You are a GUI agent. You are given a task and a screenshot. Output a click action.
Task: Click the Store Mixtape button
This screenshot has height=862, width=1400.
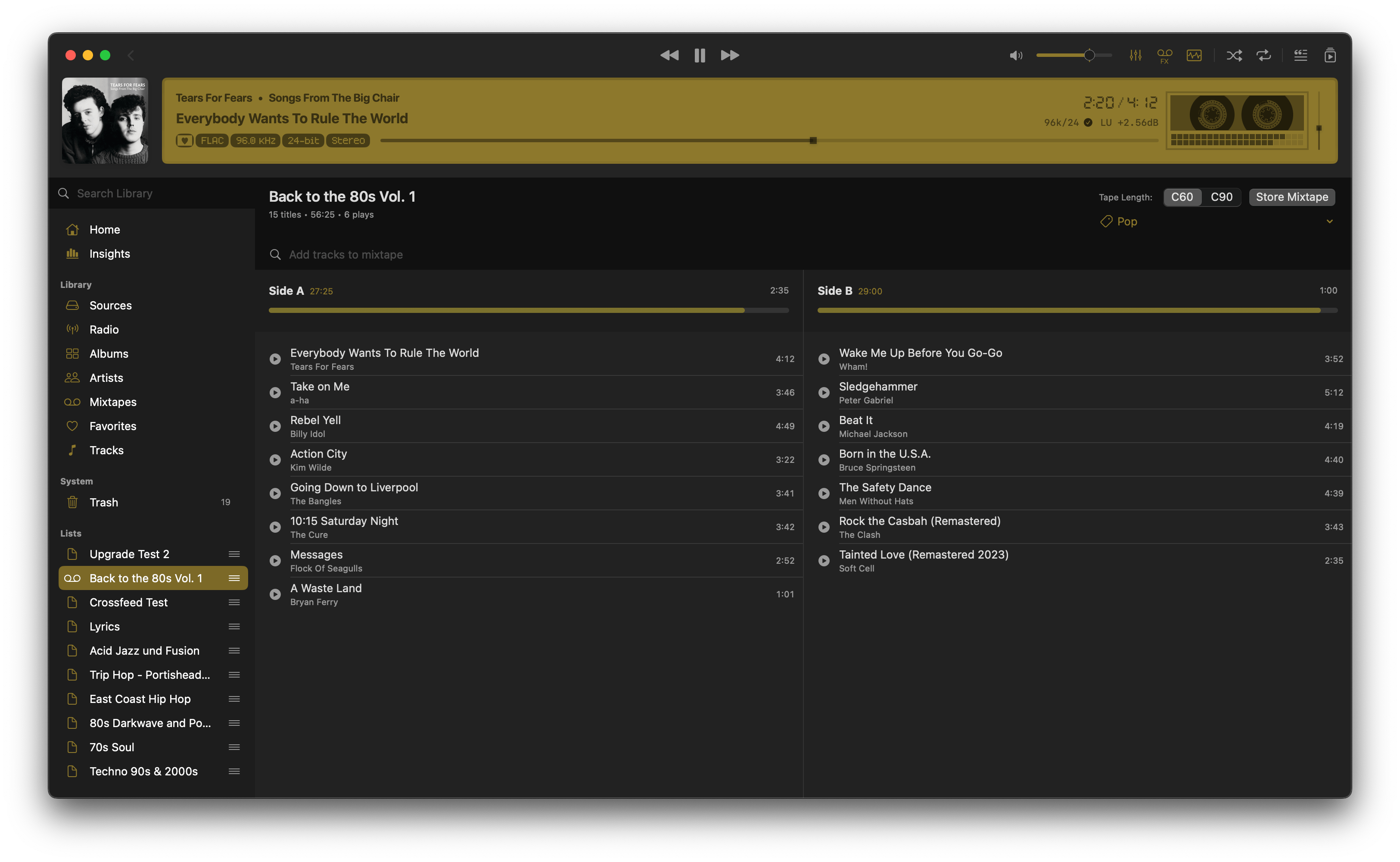1292,197
